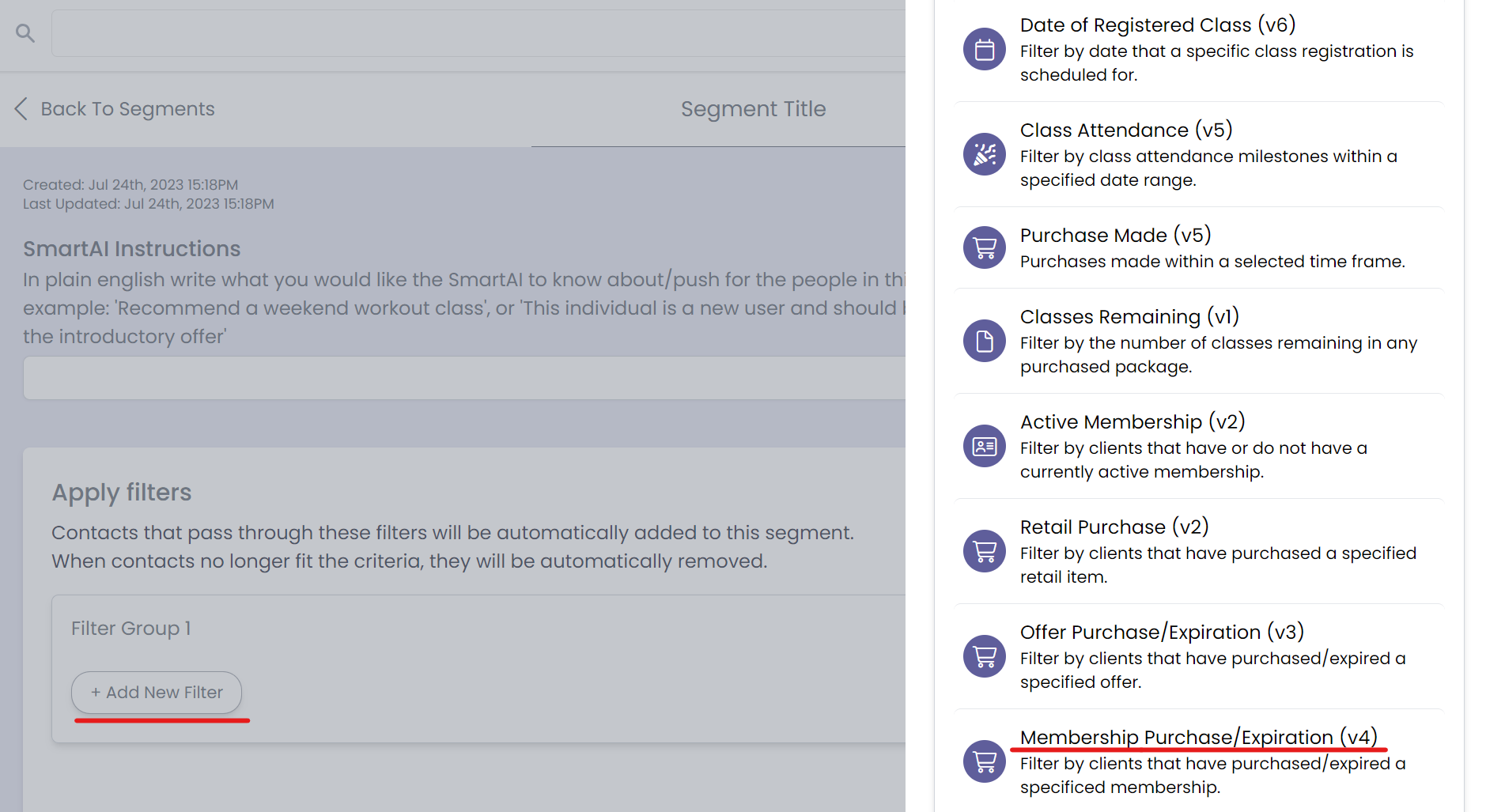Select the Active Membership (v2) filter option
Screen dimensions: 1486x812
coord(1133,421)
